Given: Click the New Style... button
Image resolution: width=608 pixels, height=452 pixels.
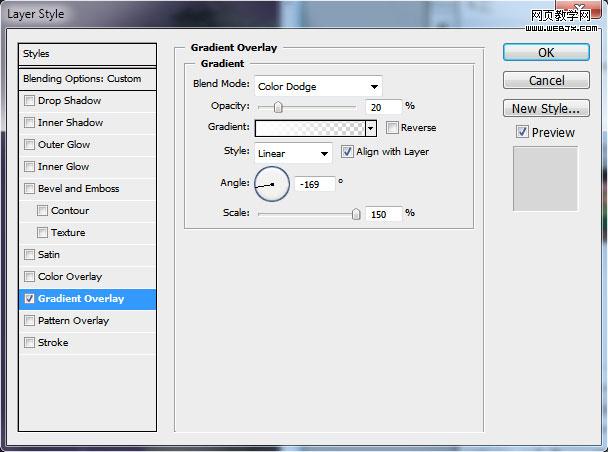Looking at the screenshot, I should 546,108.
